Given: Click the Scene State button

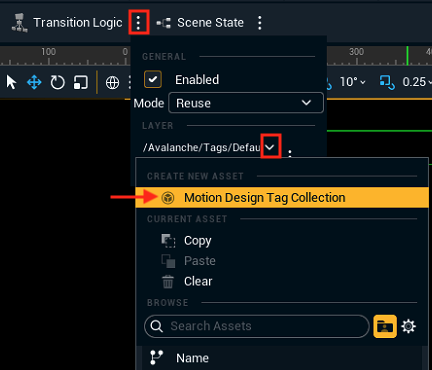Looking at the screenshot, I should tap(200, 23).
